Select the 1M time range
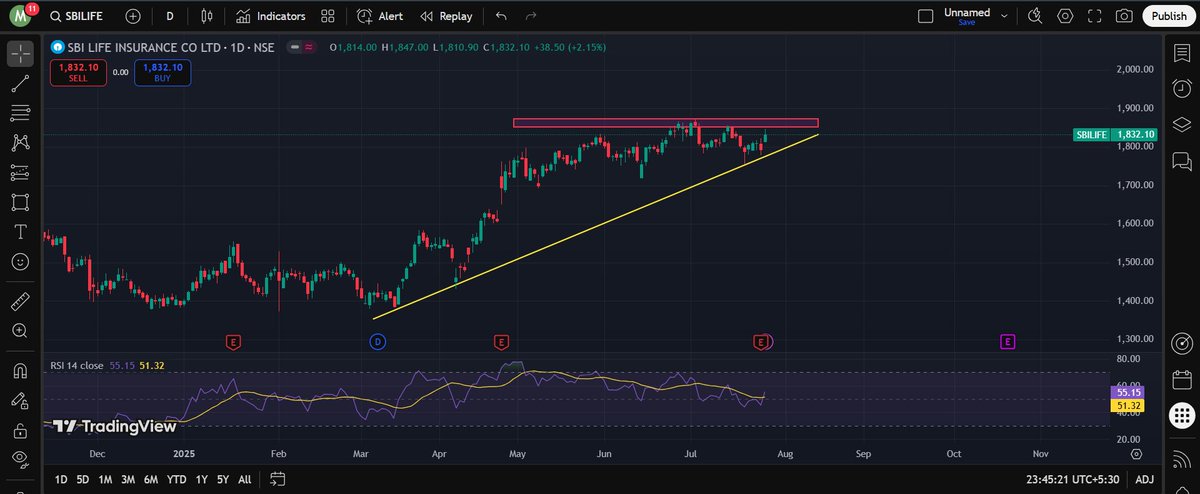Viewport: 1200px width, 494px height. pos(104,479)
